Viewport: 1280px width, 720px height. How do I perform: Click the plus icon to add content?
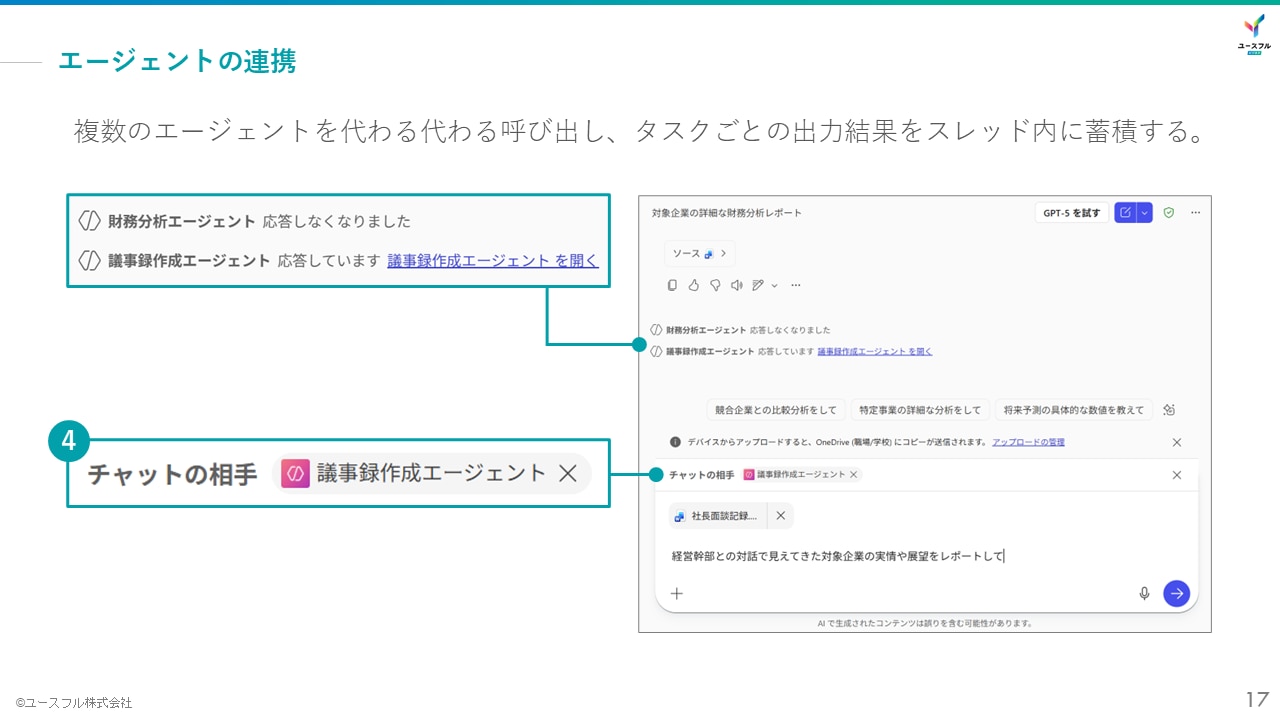point(677,593)
